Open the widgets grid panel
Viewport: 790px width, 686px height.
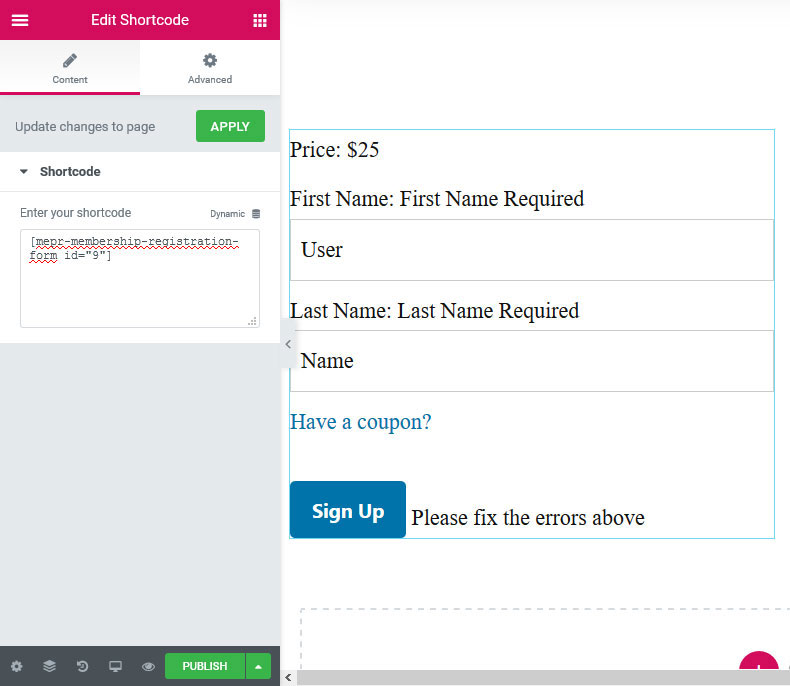pyautogui.click(x=260, y=20)
